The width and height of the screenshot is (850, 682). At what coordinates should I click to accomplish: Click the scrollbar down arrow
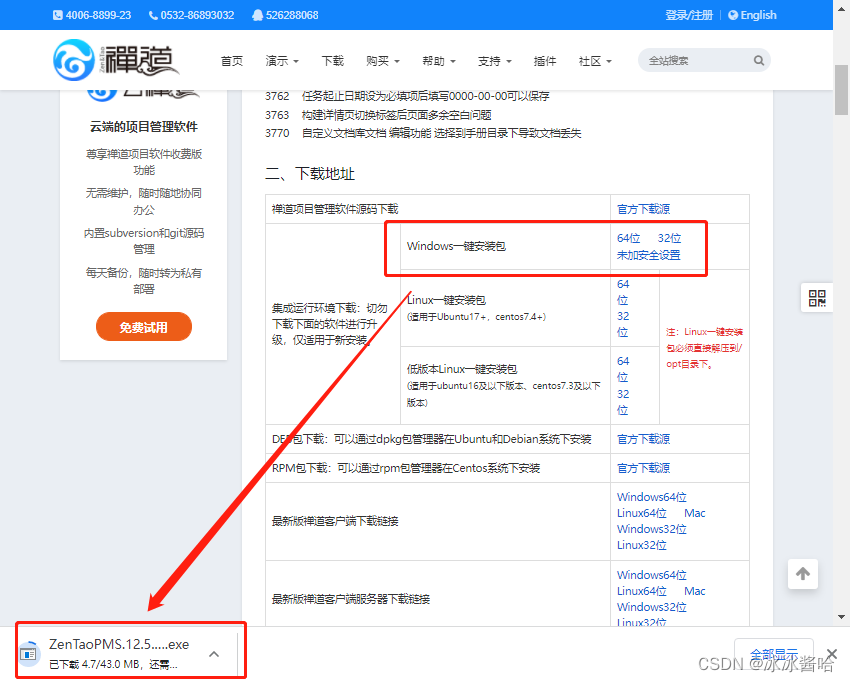pyautogui.click(x=841, y=617)
